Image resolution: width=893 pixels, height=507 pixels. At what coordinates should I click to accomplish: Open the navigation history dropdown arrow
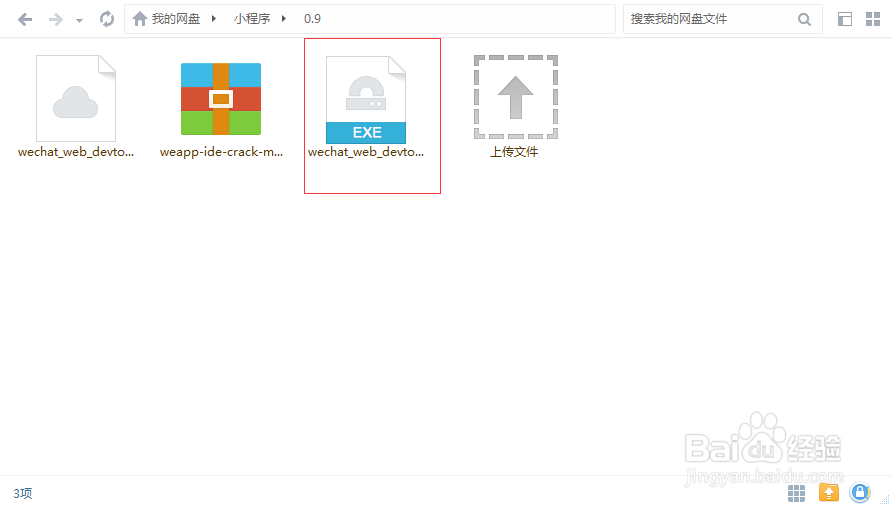click(x=79, y=21)
